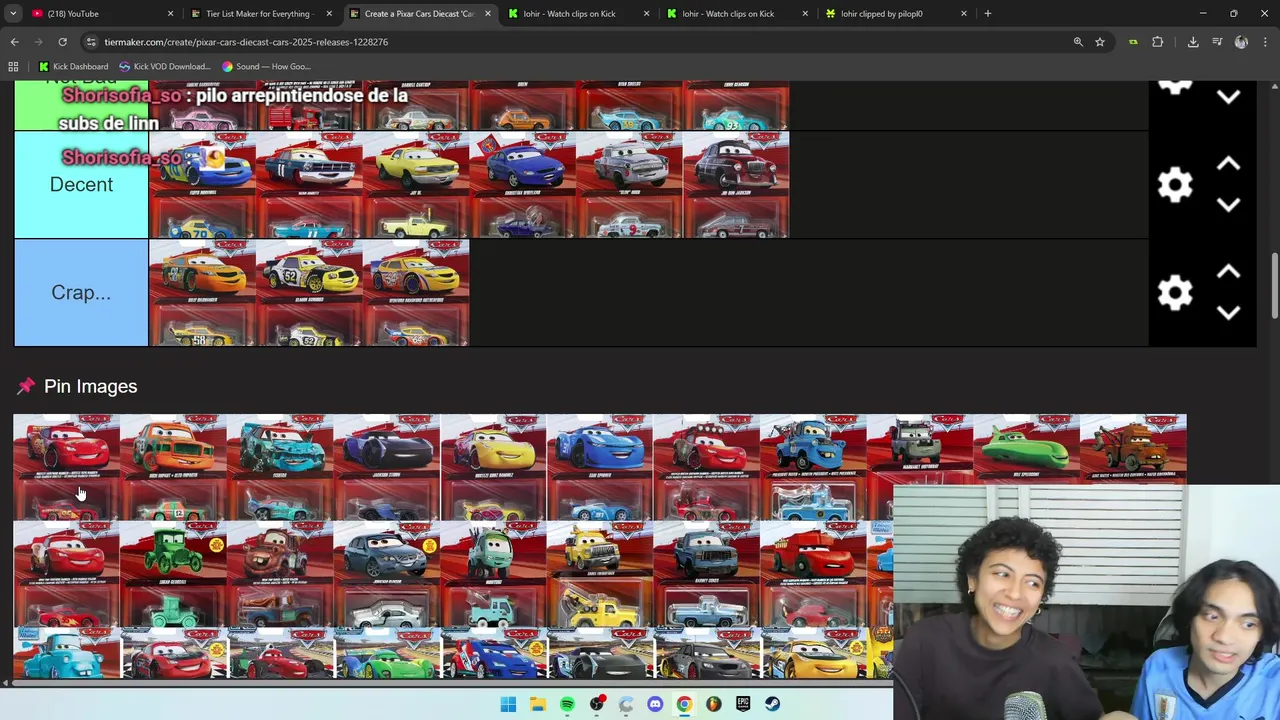Click the Pin Images heading
Viewport: 1280px width, 720px height.
tap(90, 386)
